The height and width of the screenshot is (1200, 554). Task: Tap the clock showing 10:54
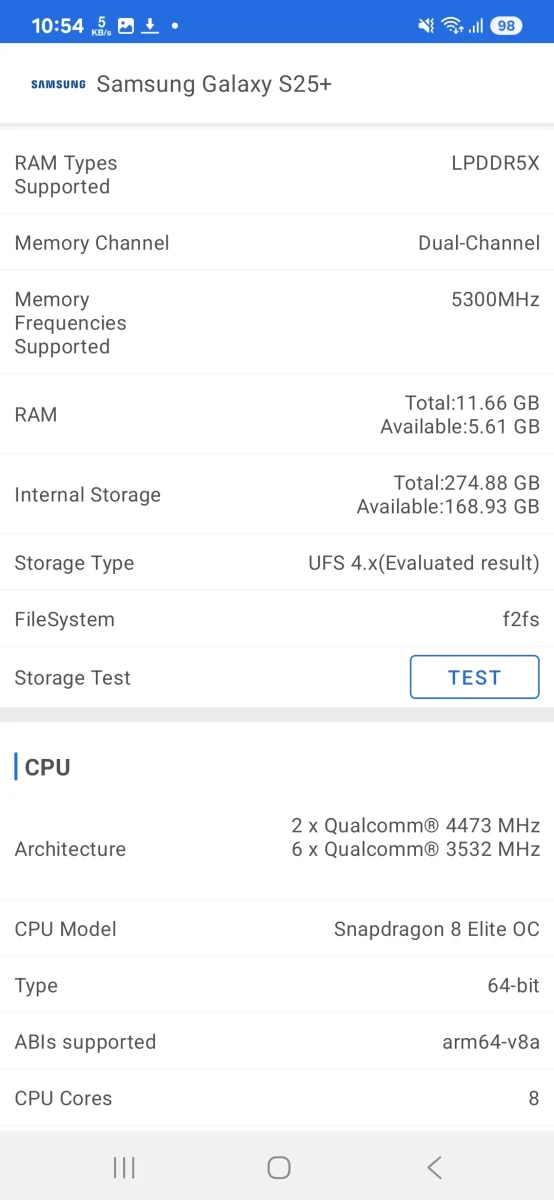[x=57, y=26]
